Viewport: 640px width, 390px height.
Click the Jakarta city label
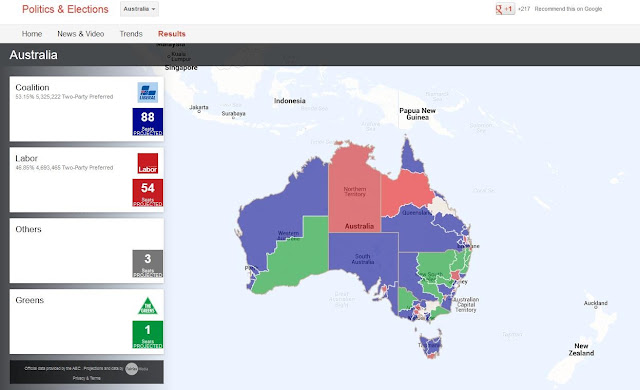pos(199,107)
